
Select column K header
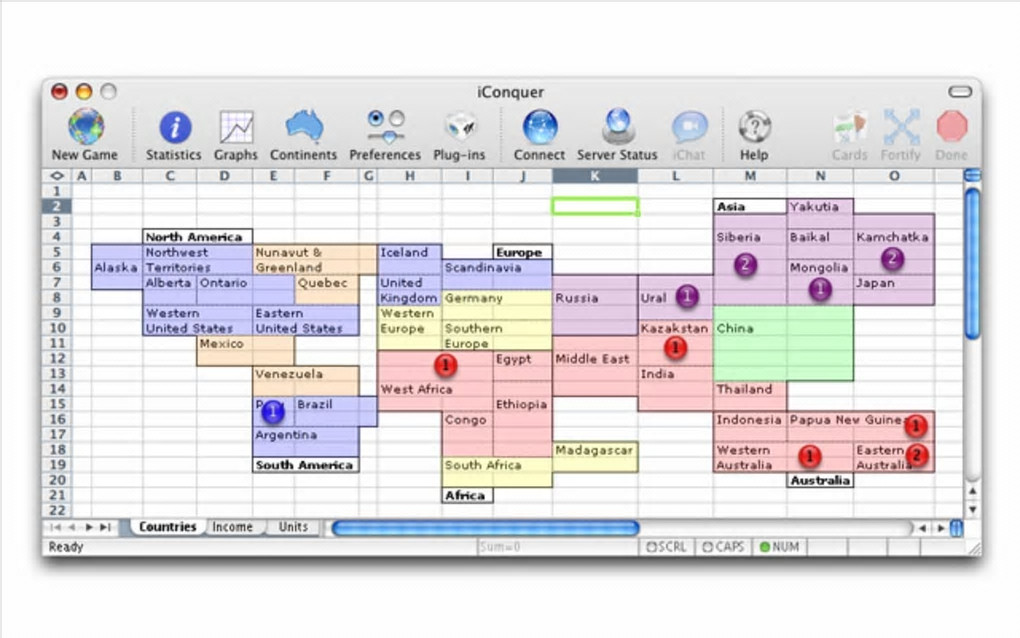point(595,176)
